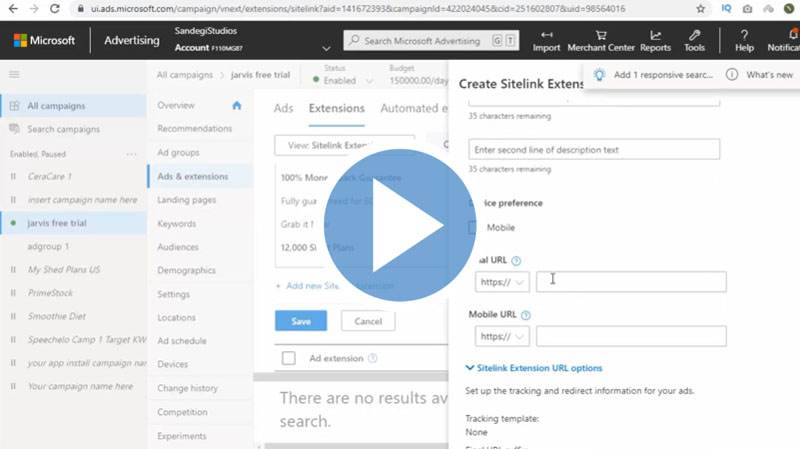Click the paused icon beside CeraCare 1

click(13, 177)
